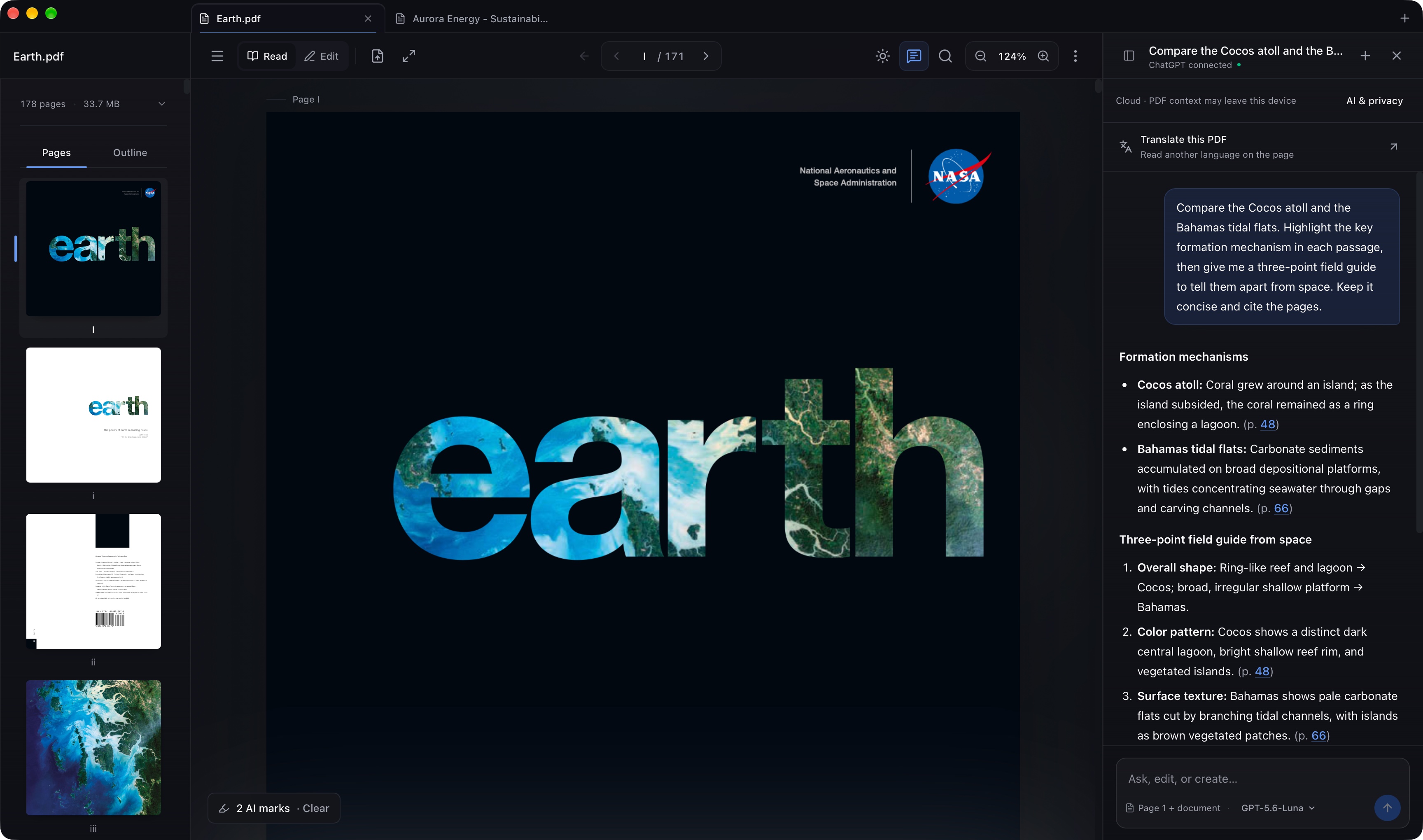Open the three-dot more options menu
Viewport: 1423px width, 840px height.
click(x=1075, y=56)
